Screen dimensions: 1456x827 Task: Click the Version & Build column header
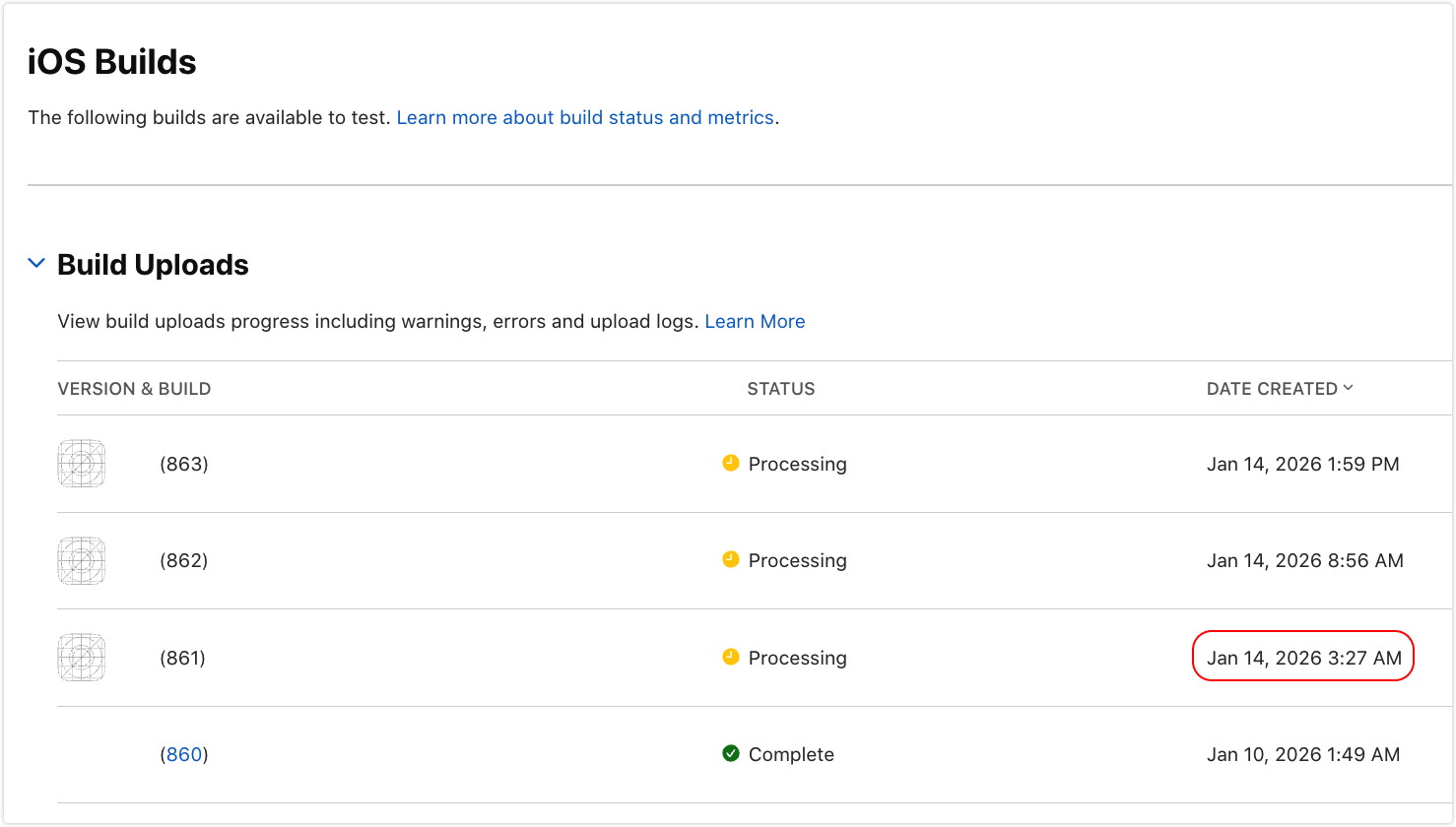pos(134,389)
